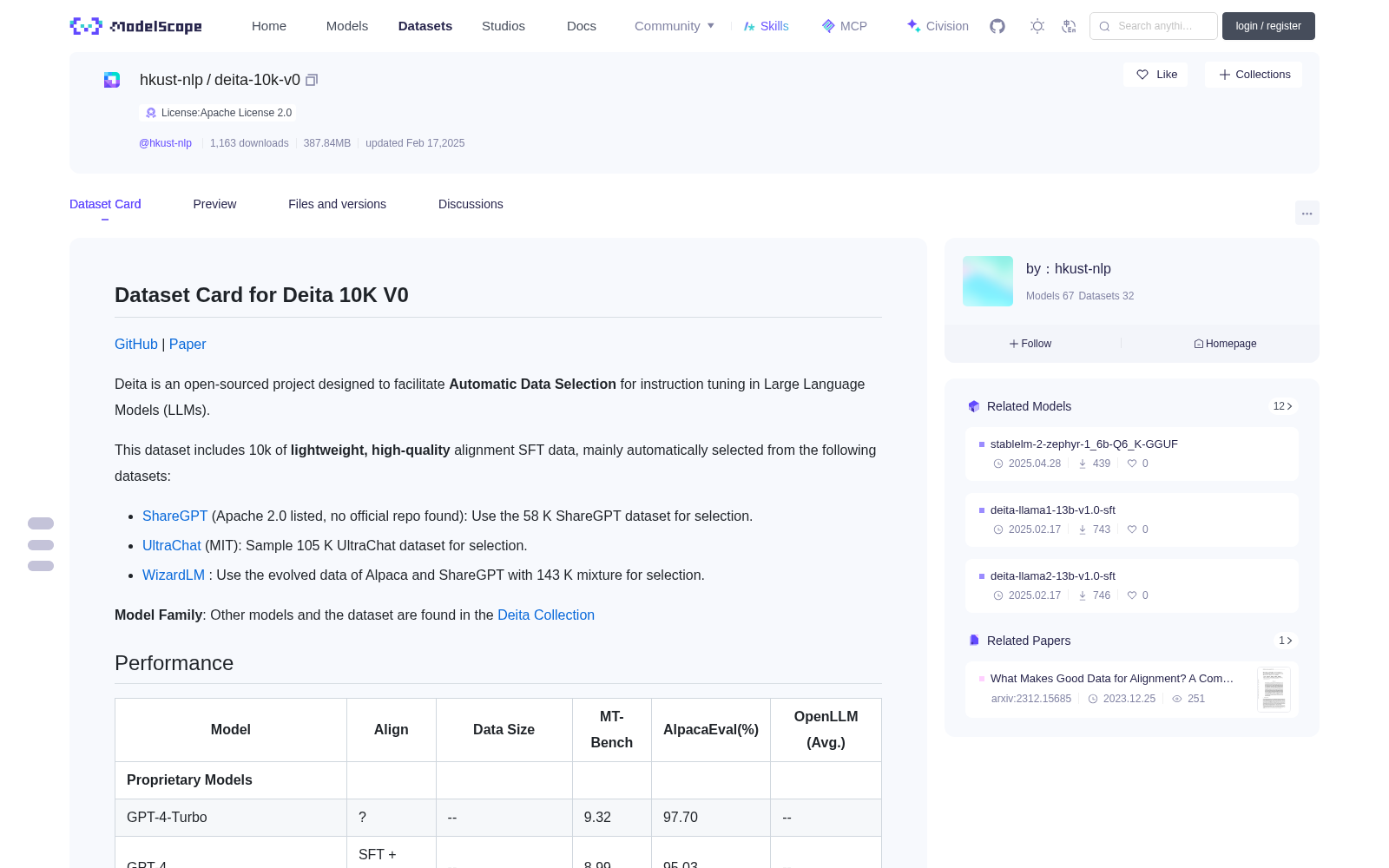Open the Deita Collection link
This screenshot has height=868, width=1389.
pos(546,615)
